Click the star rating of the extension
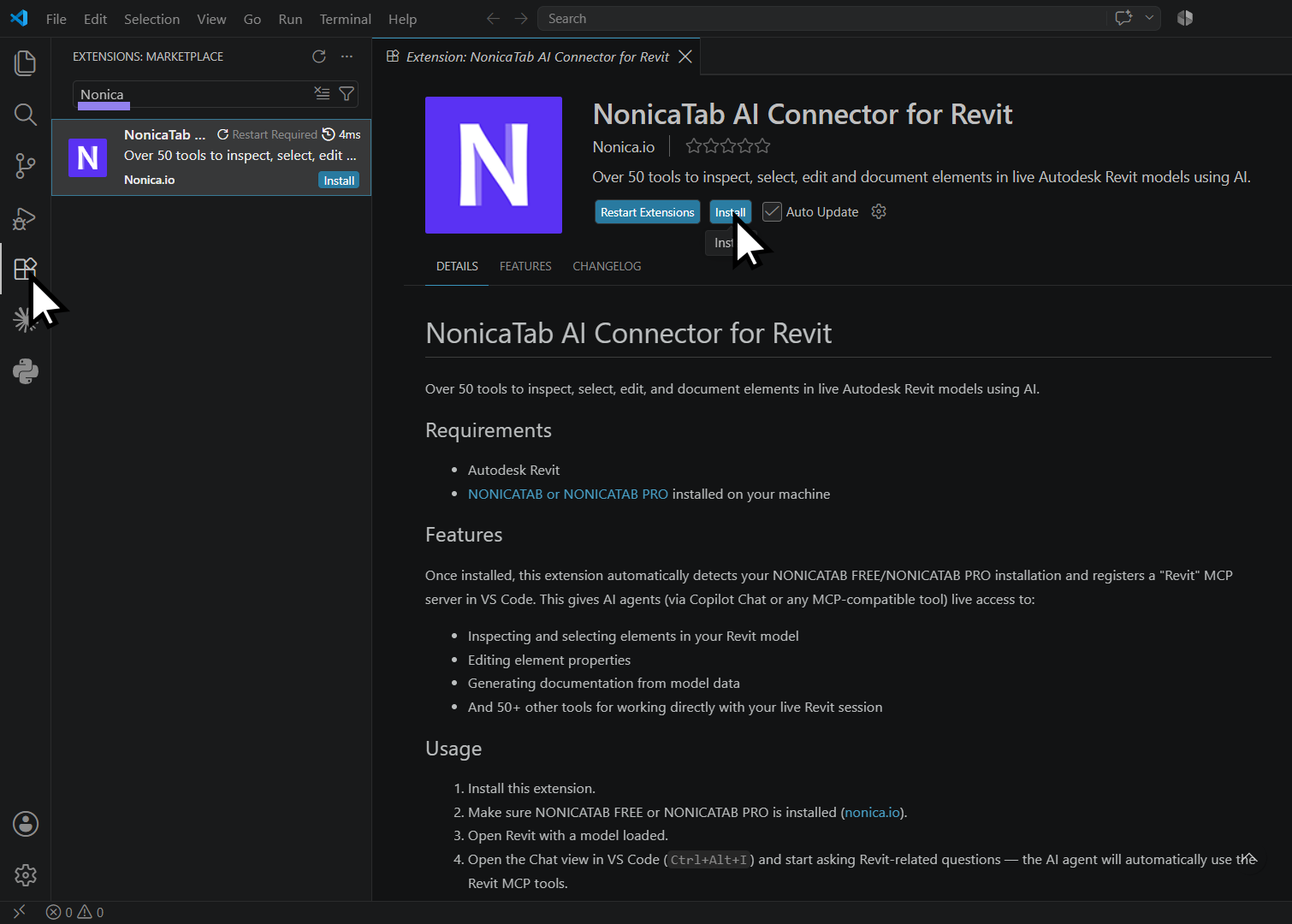The height and width of the screenshot is (924, 1292). [728, 146]
